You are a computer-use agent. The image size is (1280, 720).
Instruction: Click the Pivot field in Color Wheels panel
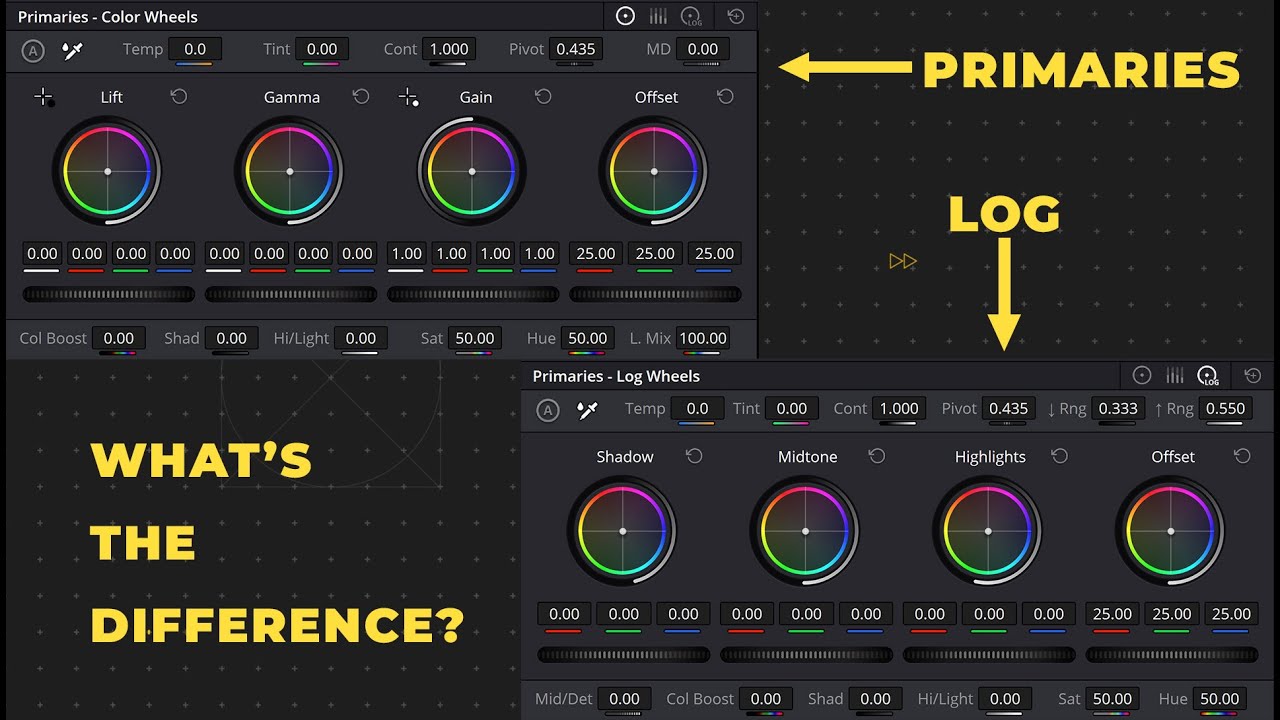(576, 49)
